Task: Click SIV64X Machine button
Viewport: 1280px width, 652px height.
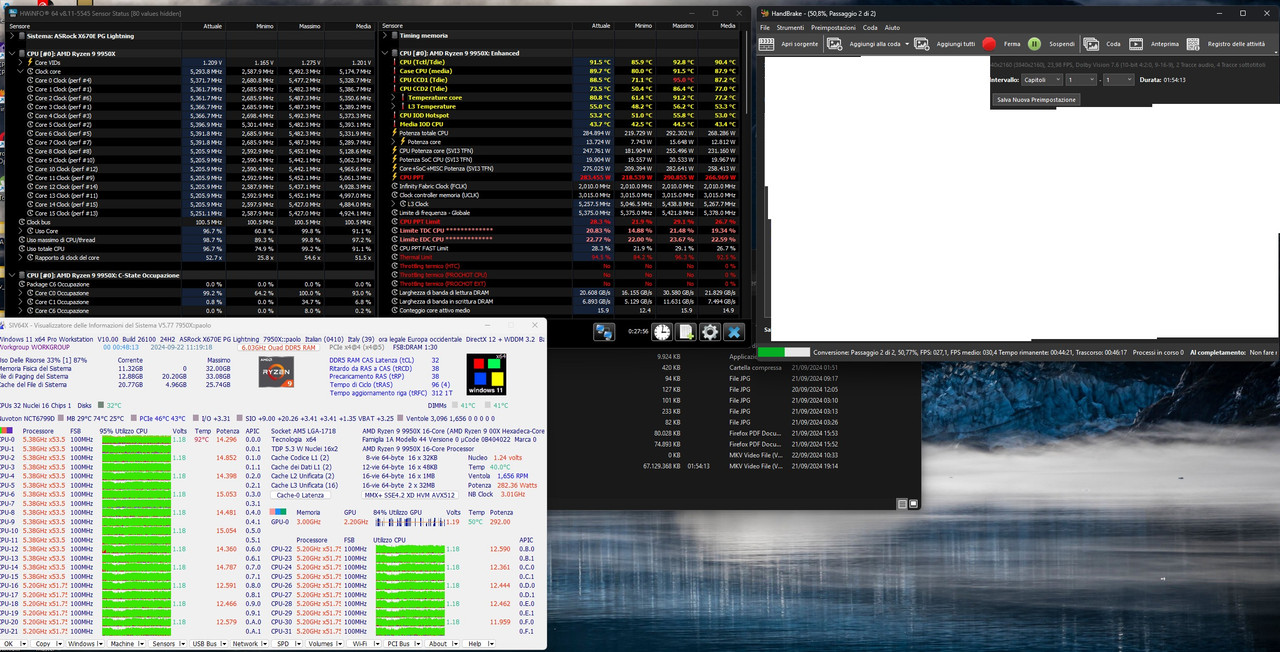Action: point(122,644)
